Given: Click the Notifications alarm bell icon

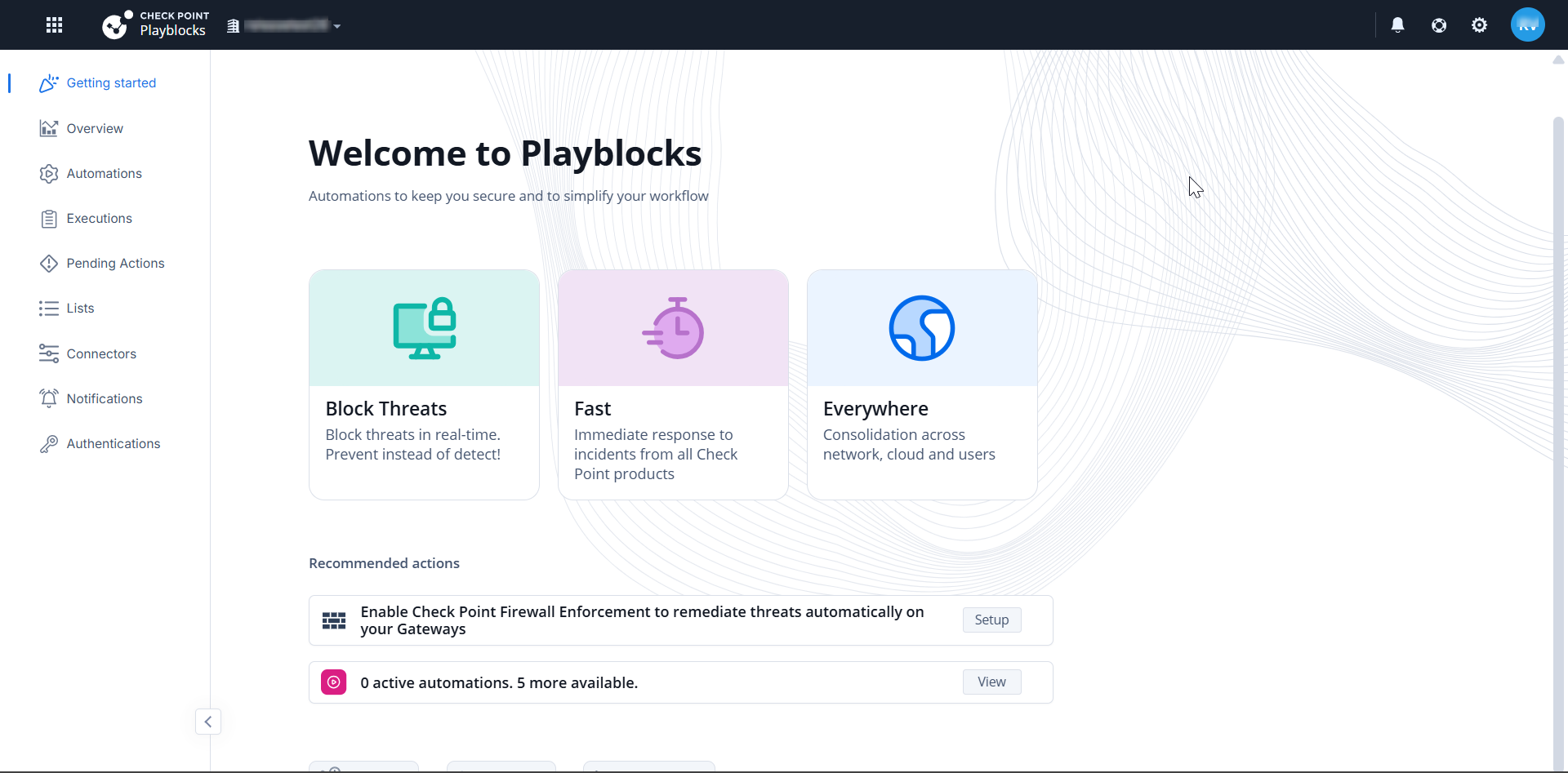Looking at the screenshot, I should (x=49, y=398).
